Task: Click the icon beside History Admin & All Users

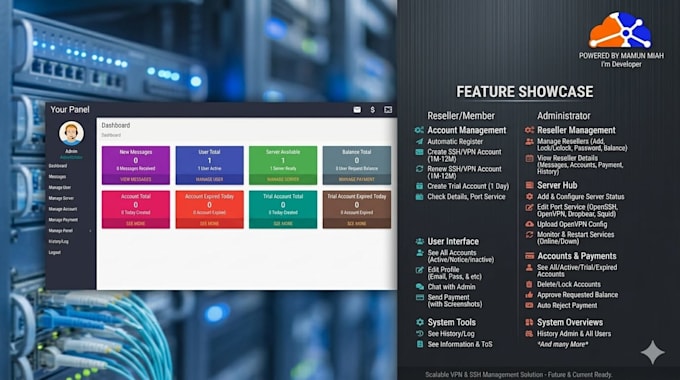Action: (529, 334)
